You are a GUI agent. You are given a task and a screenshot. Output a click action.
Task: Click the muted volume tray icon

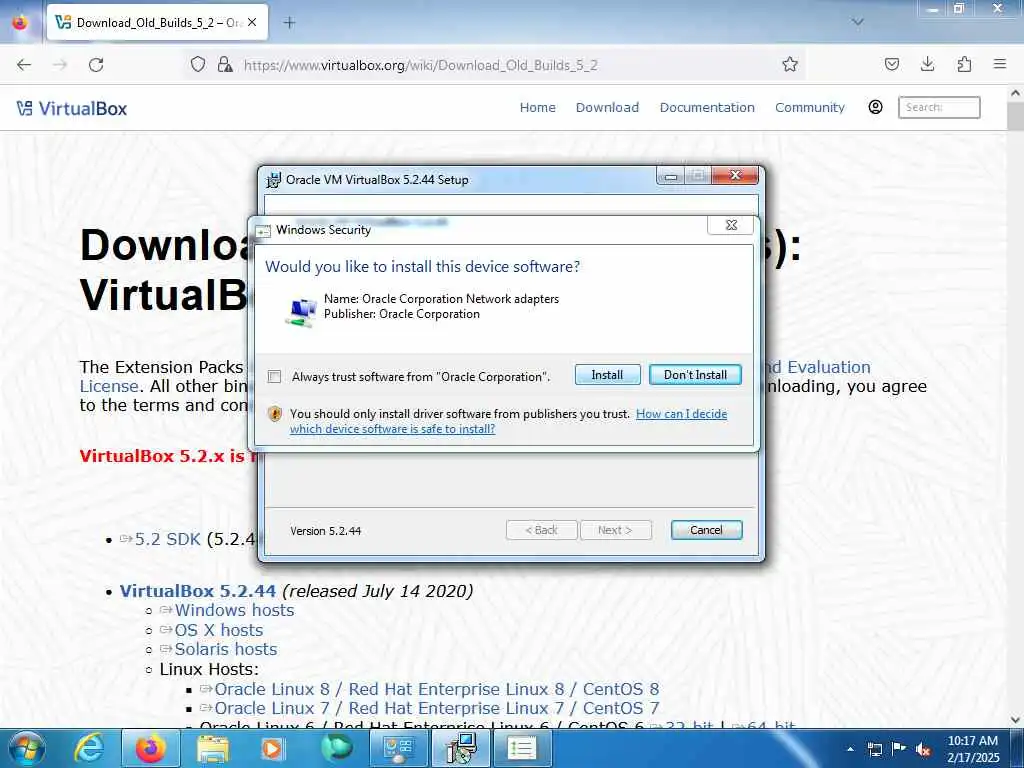pos(923,749)
